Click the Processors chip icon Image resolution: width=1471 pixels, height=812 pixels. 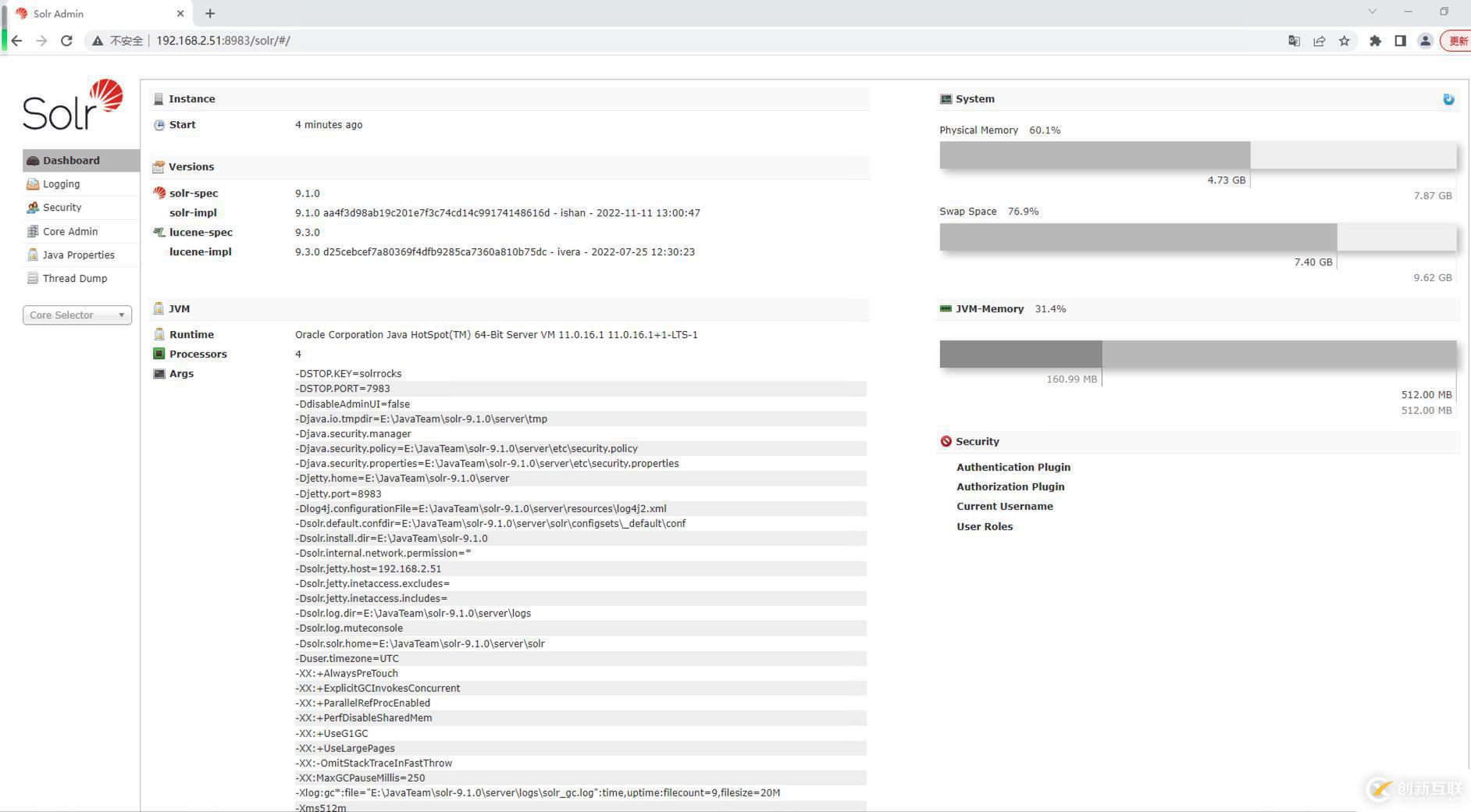click(x=159, y=354)
